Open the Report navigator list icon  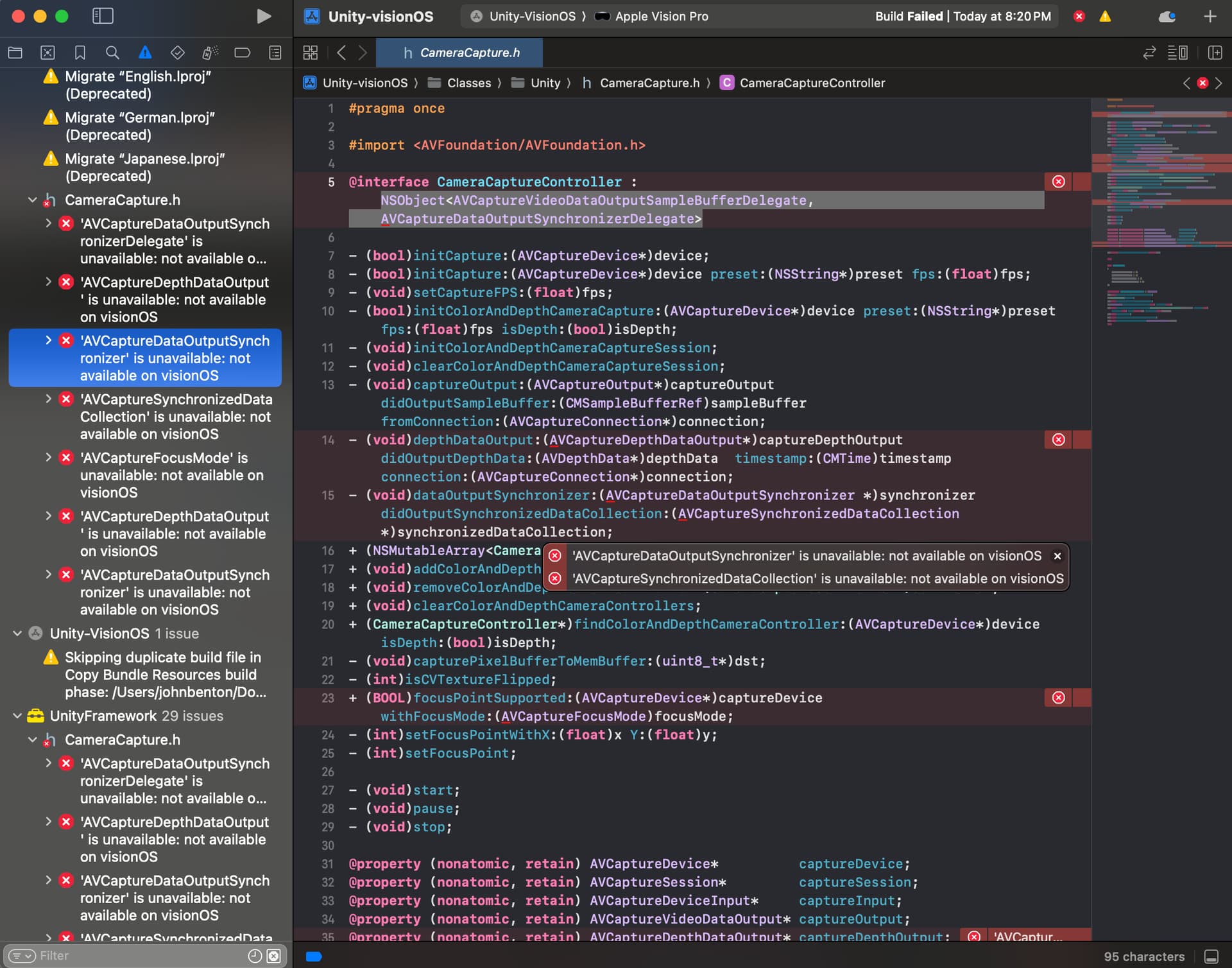click(x=275, y=53)
